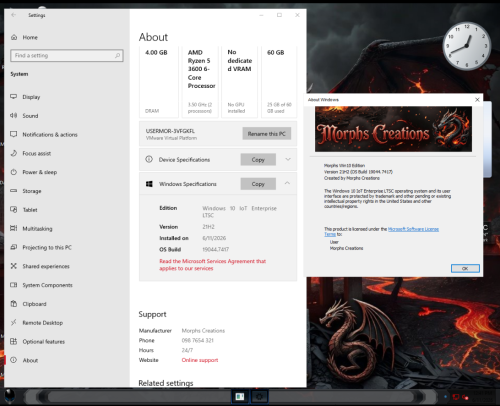Screen dimensions: 500x406
Task: Open Projecting to this PC
Action: (47, 247)
